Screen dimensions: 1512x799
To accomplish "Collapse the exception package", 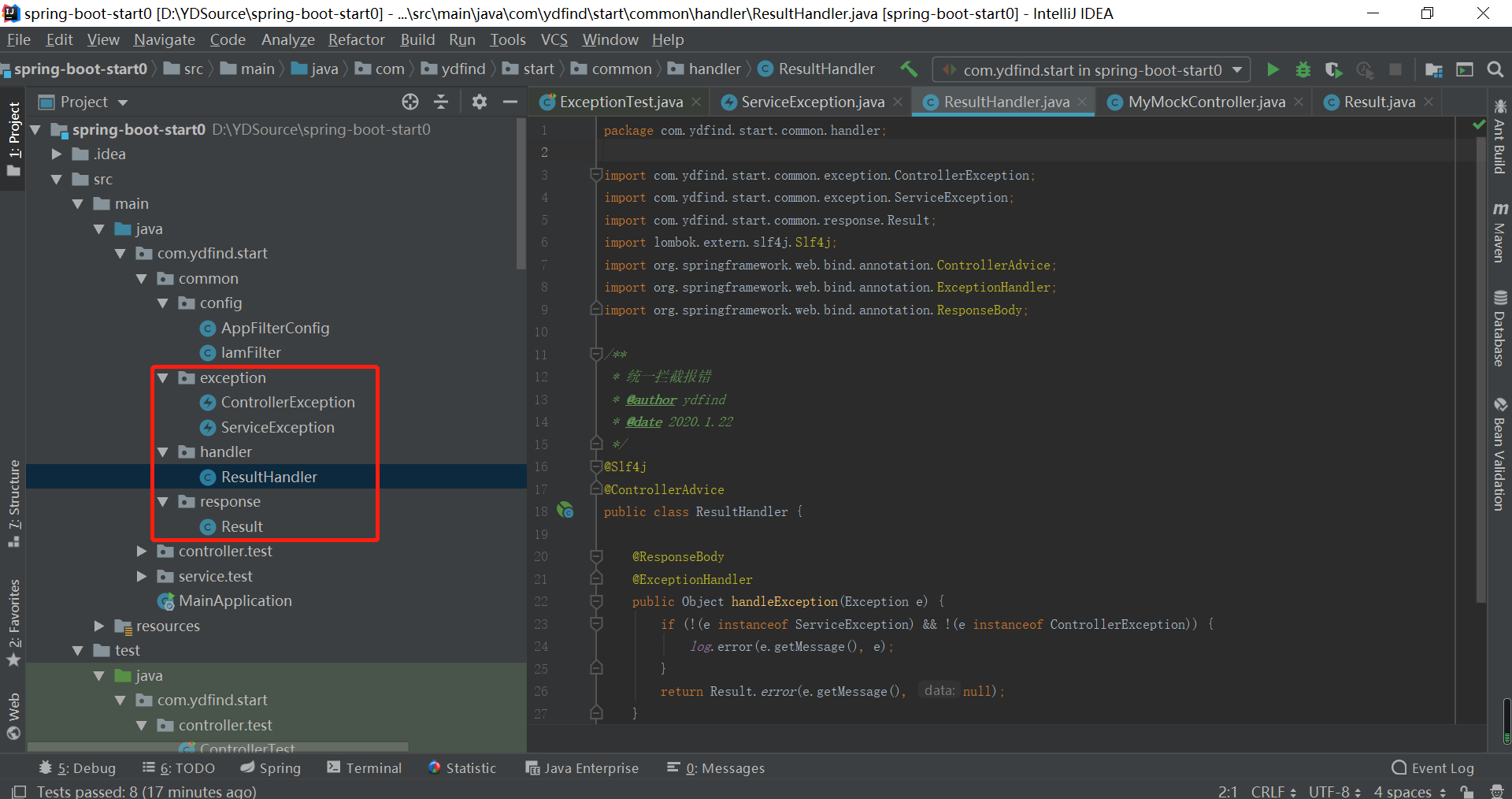I will point(163,377).
